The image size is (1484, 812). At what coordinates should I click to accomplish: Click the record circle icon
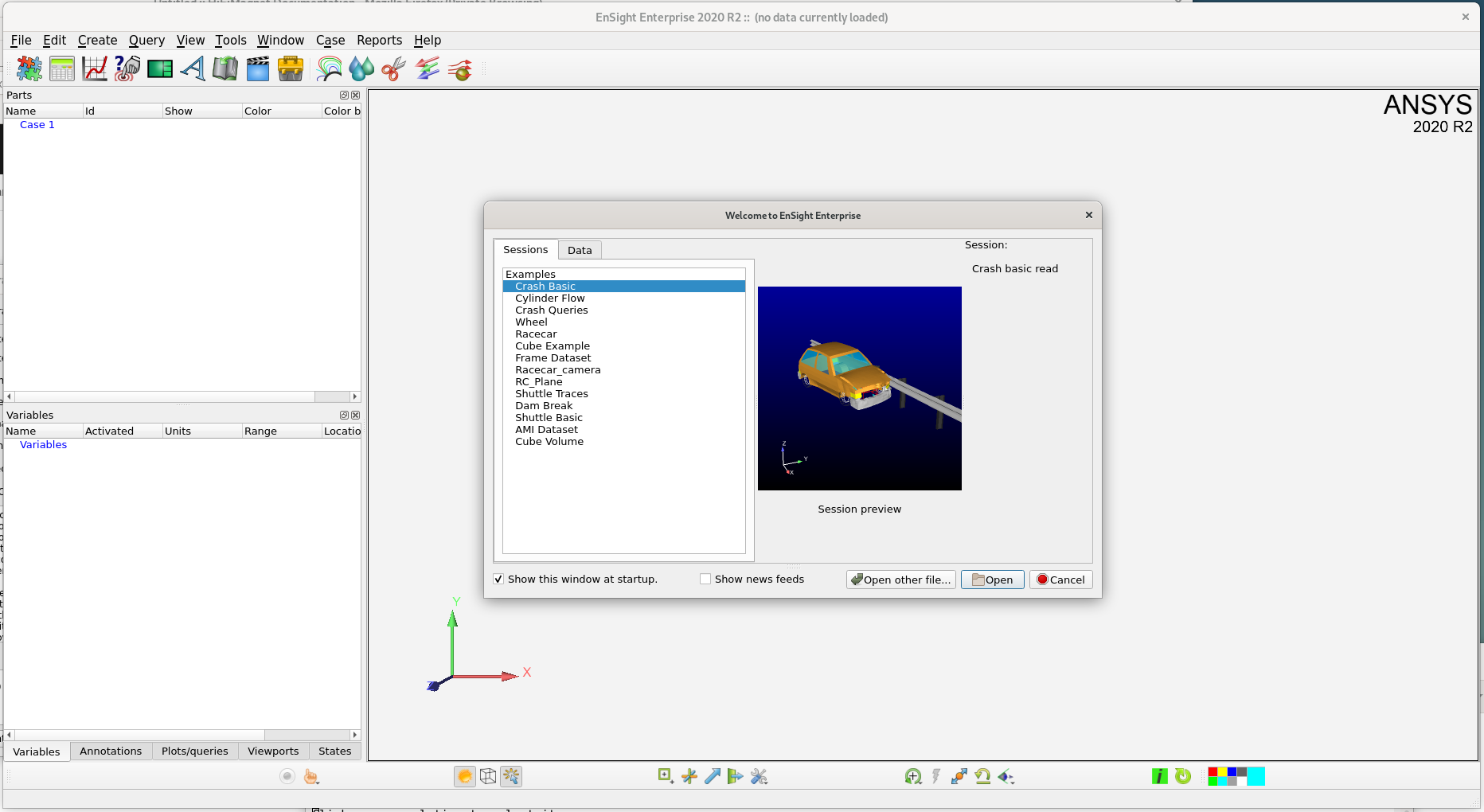pos(287,776)
